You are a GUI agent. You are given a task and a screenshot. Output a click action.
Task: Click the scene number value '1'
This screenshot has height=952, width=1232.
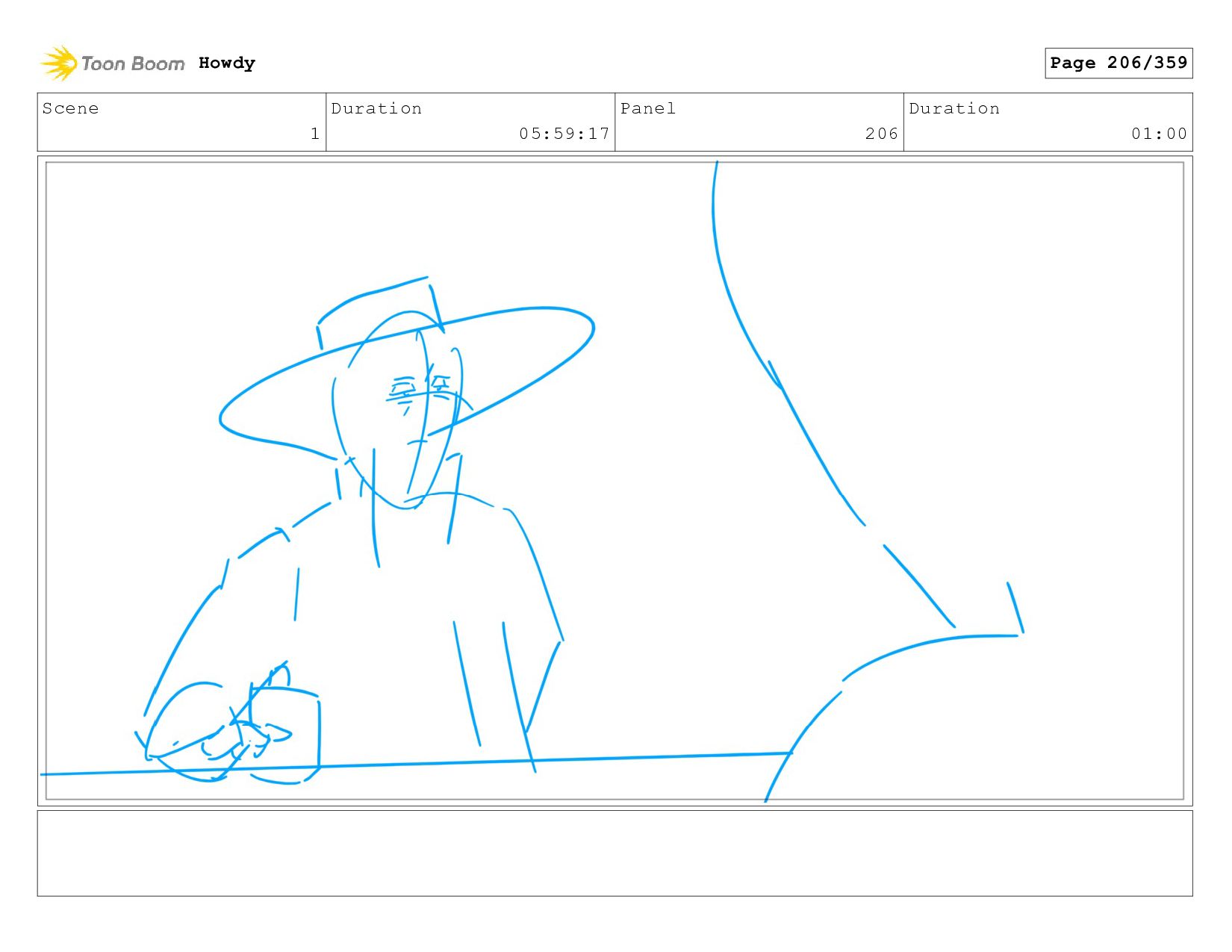click(315, 134)
